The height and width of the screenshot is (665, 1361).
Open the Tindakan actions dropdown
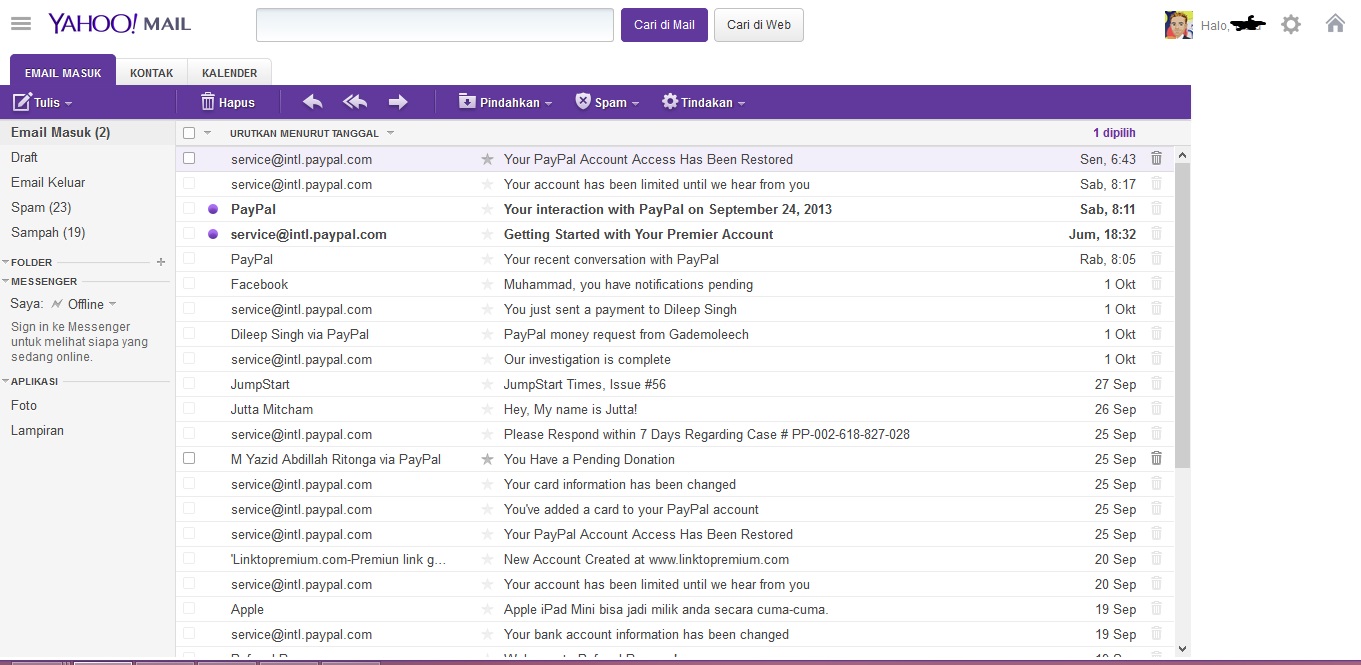[x=703, y=102]
